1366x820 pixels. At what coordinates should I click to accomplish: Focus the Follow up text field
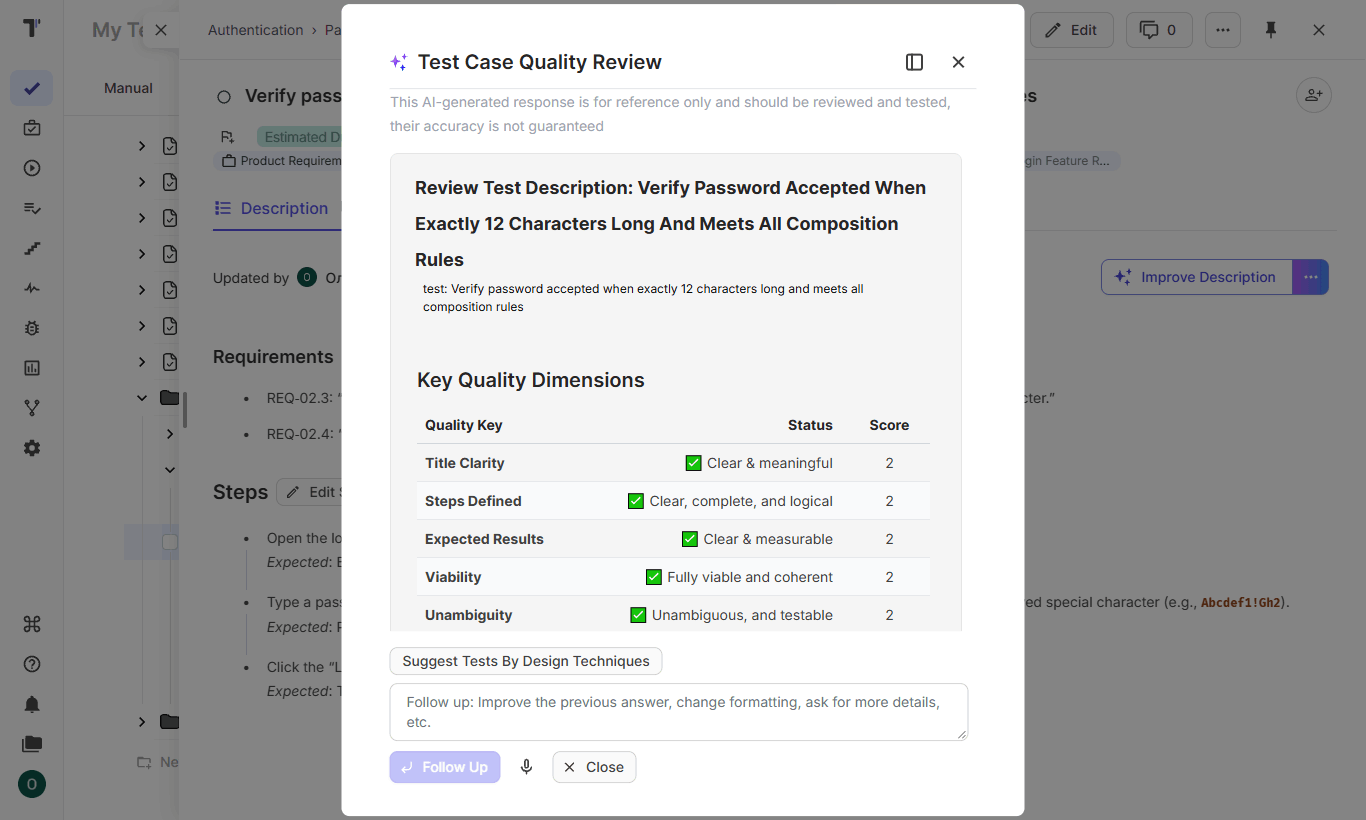679,712
